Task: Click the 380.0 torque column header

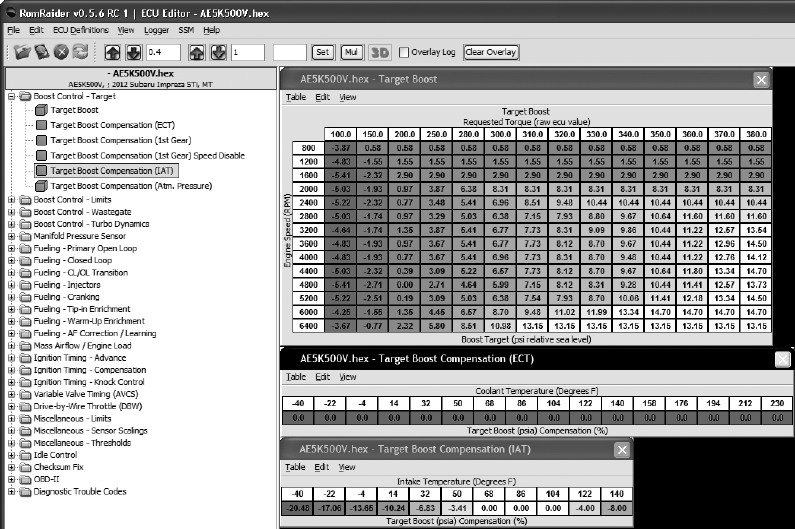Action: coord(756,134)
